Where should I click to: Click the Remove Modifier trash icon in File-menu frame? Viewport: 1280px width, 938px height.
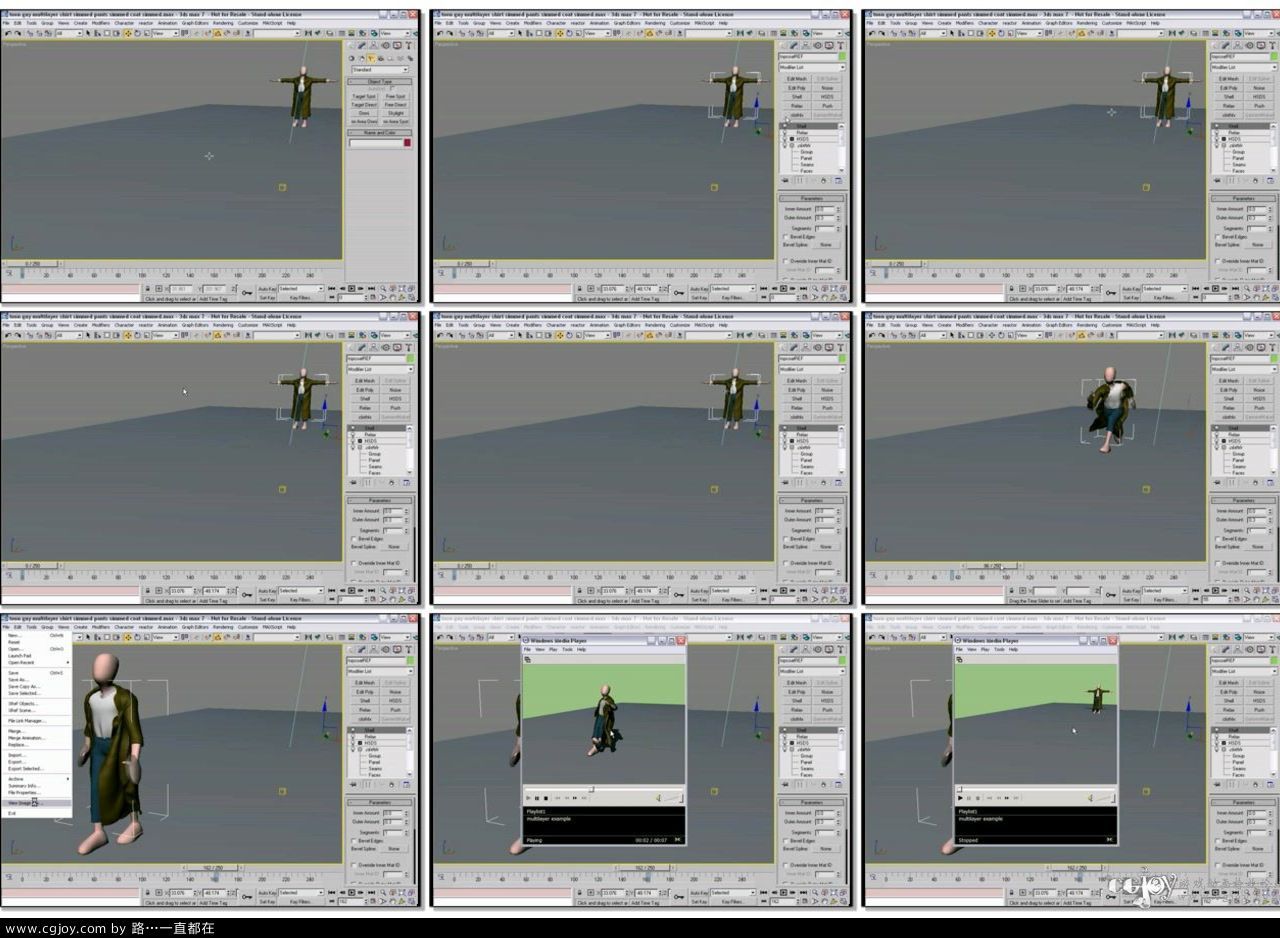[x=391, y=785]
